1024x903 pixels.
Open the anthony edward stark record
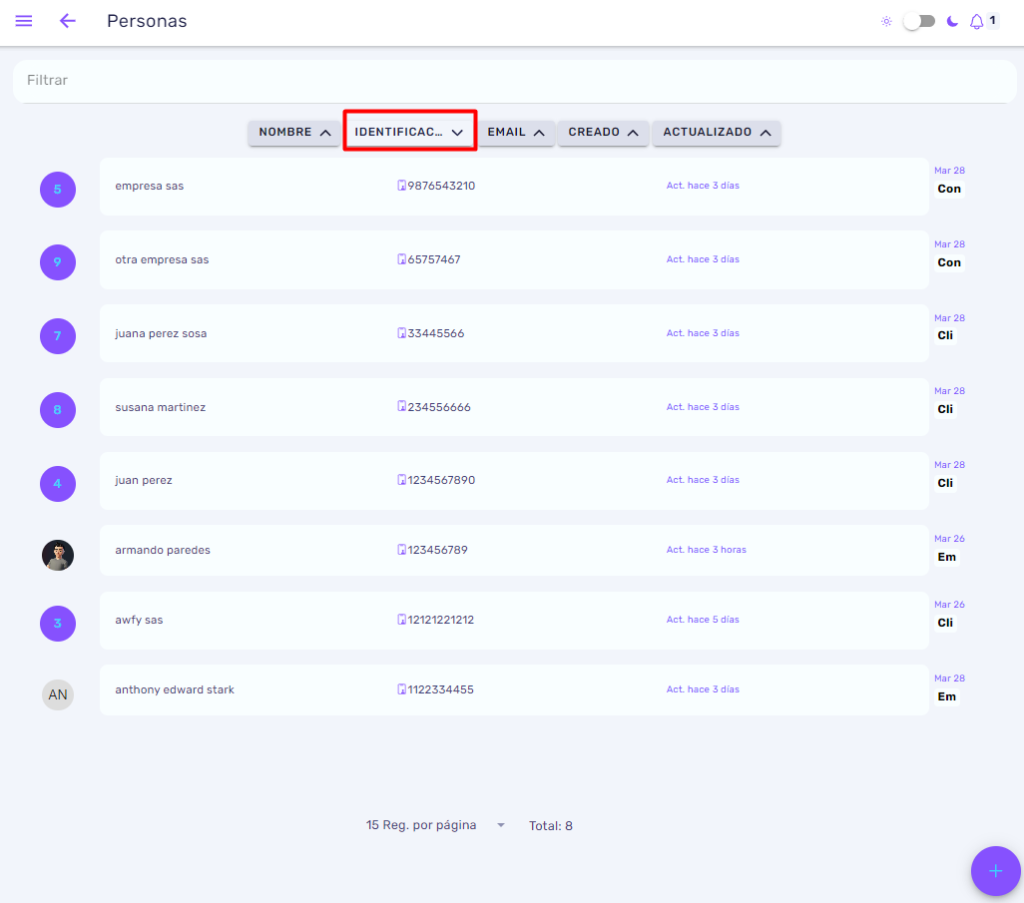(x=514, y=690)
